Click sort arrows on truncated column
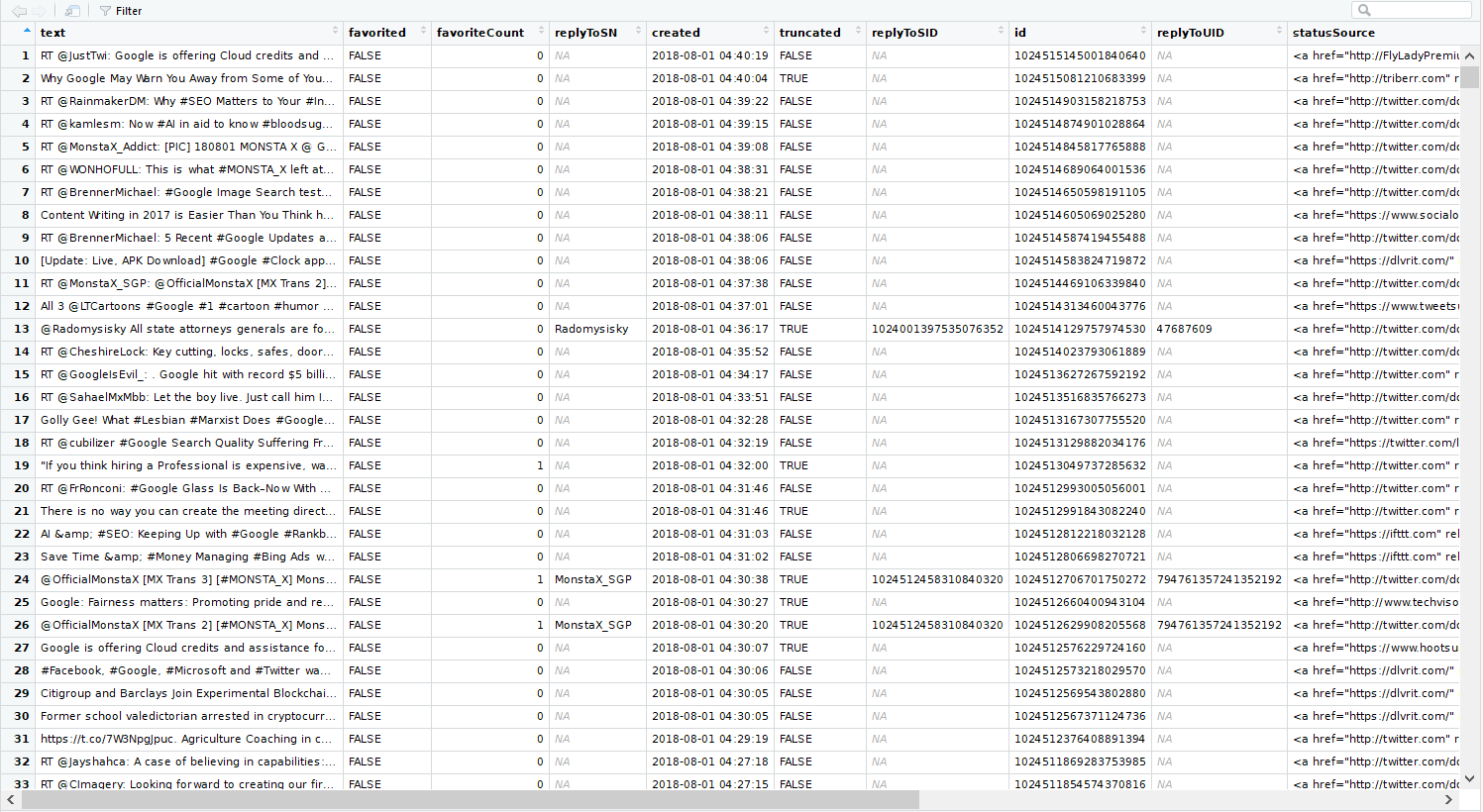This screenshot has width=1483, height=812. [x=858, y=32]
